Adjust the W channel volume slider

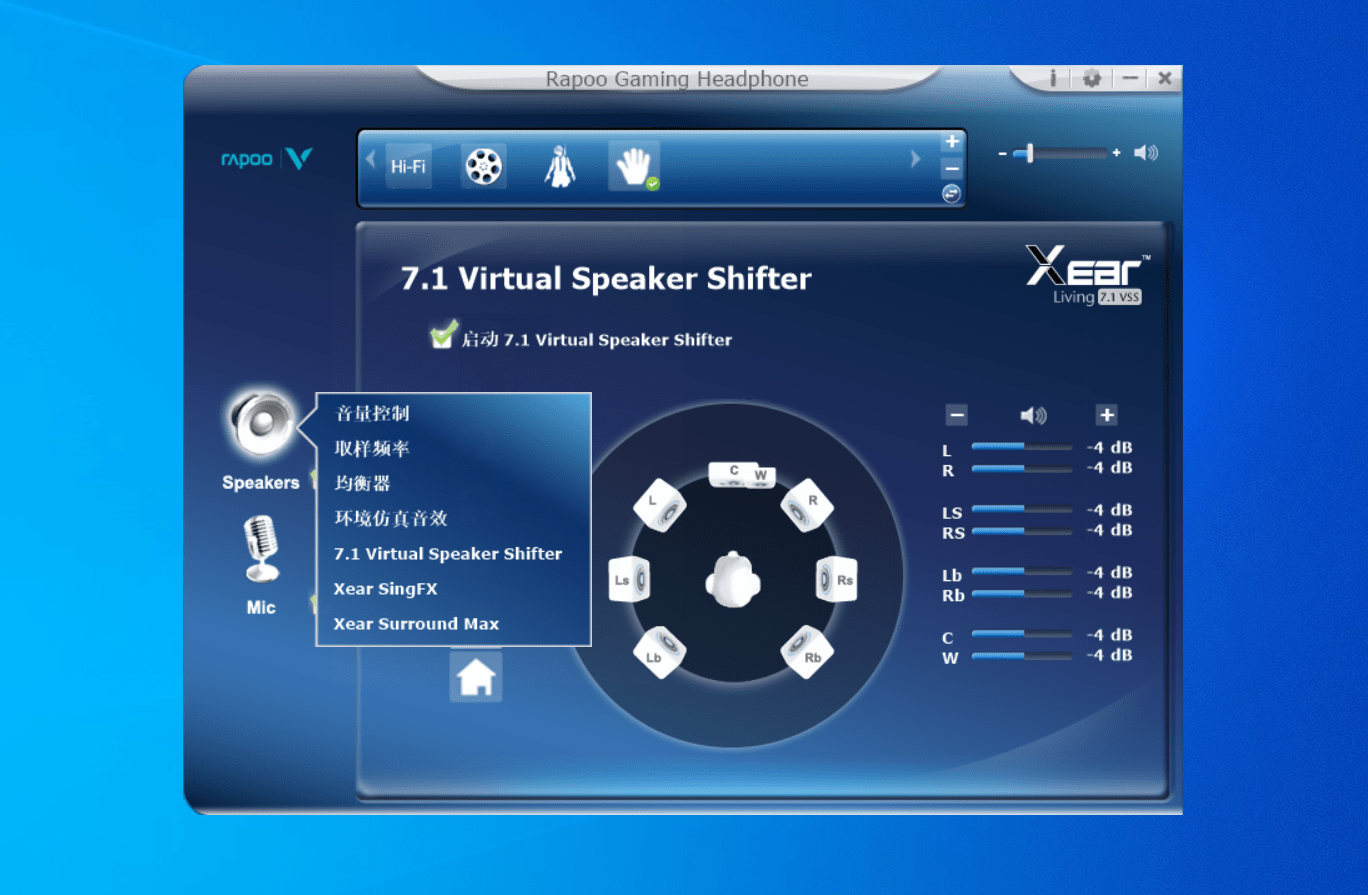tap(1021, 656)
